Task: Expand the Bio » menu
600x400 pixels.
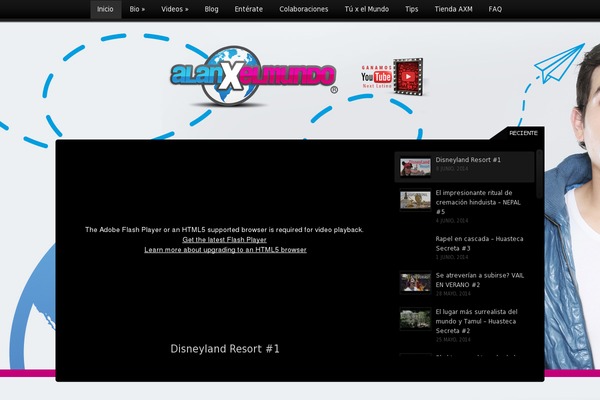Action: pyautogui.click(x=137, y=9)
